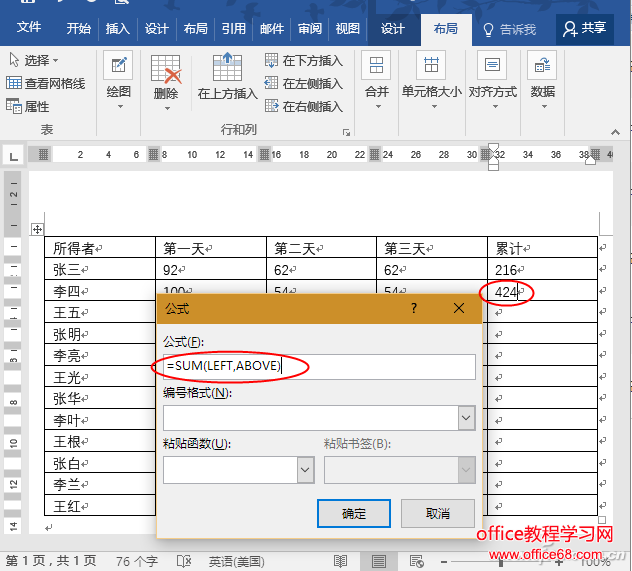The width and height of the screenshot is (632, 571).
Task: Open the Rows and Columns dialog launcher
Action: coord(346,133)
